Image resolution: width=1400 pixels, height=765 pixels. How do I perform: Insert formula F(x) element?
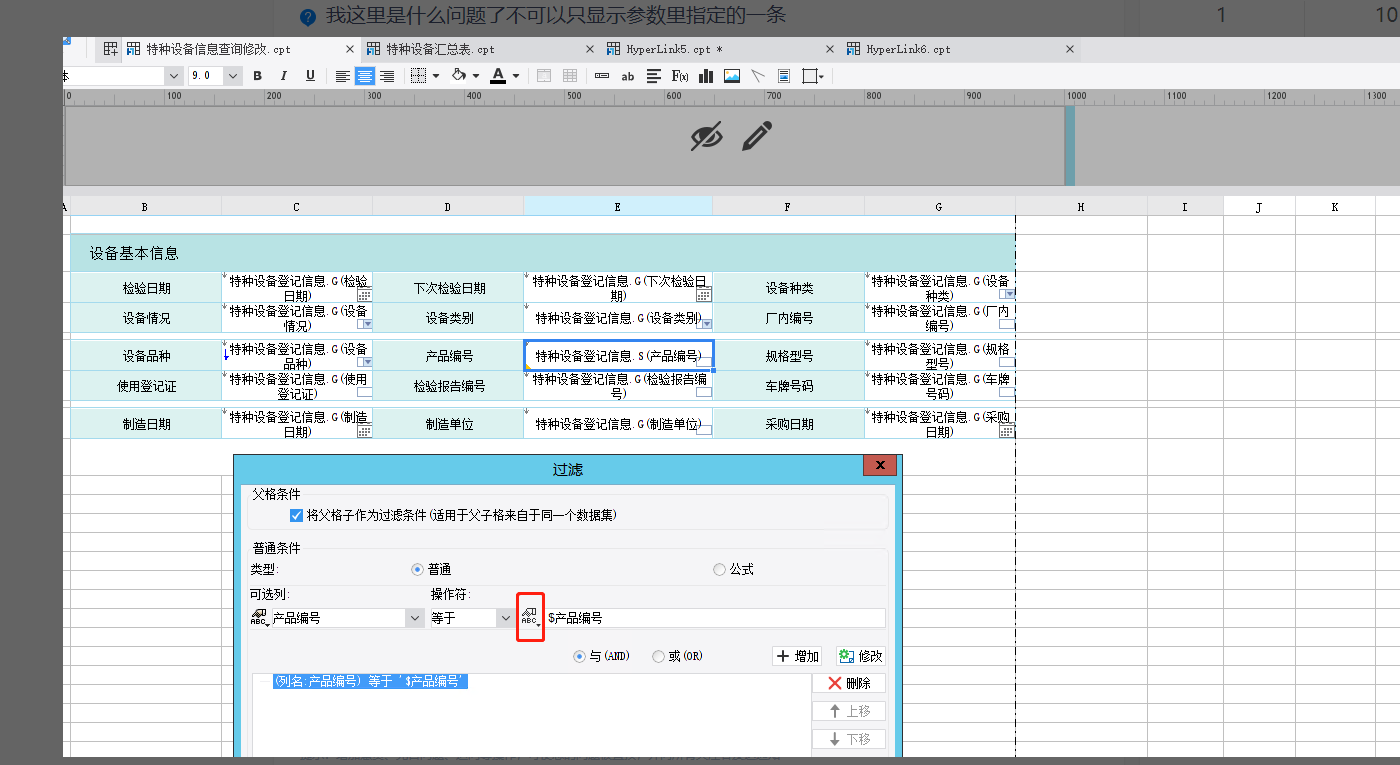coord(680,76)
